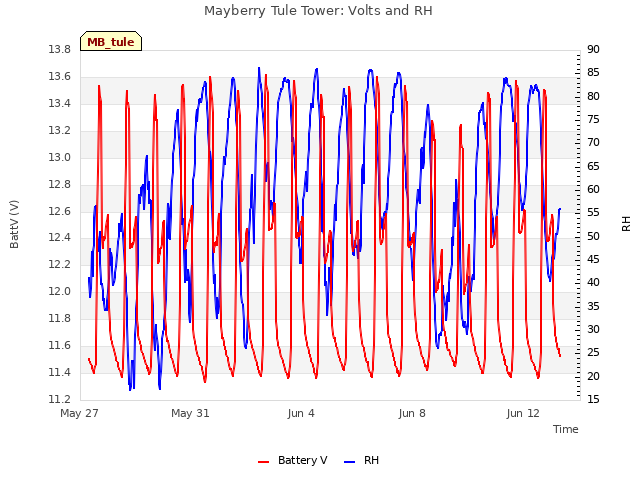Screen dimensions: 640x480
Task: Click the 11.4 voltage axis value
Action: (60, 372)
